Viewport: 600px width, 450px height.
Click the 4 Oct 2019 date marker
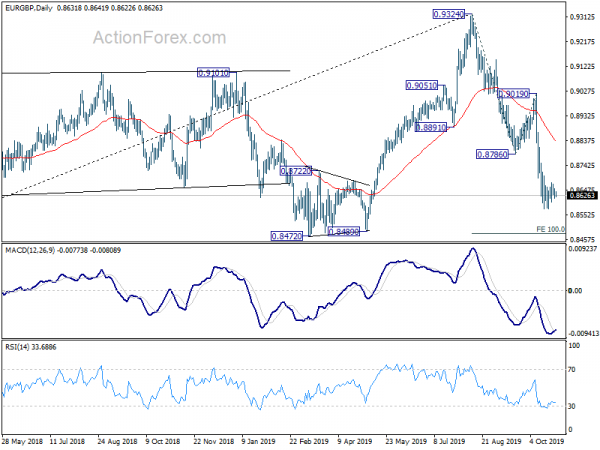point(547,441)
